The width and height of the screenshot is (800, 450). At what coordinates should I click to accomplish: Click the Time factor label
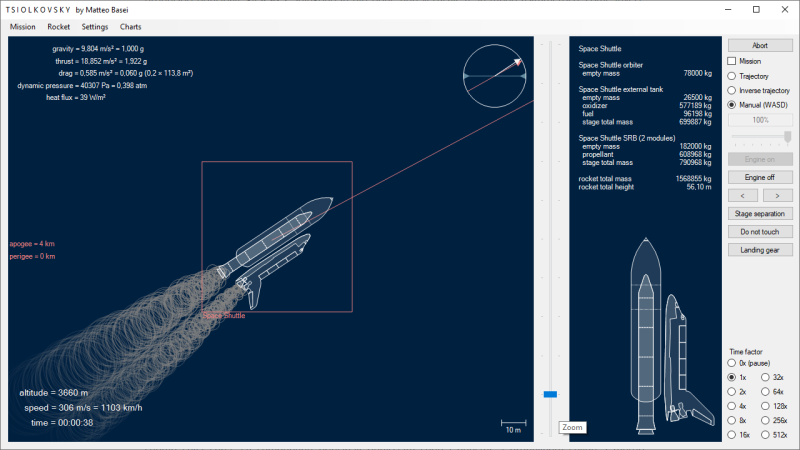745,352
